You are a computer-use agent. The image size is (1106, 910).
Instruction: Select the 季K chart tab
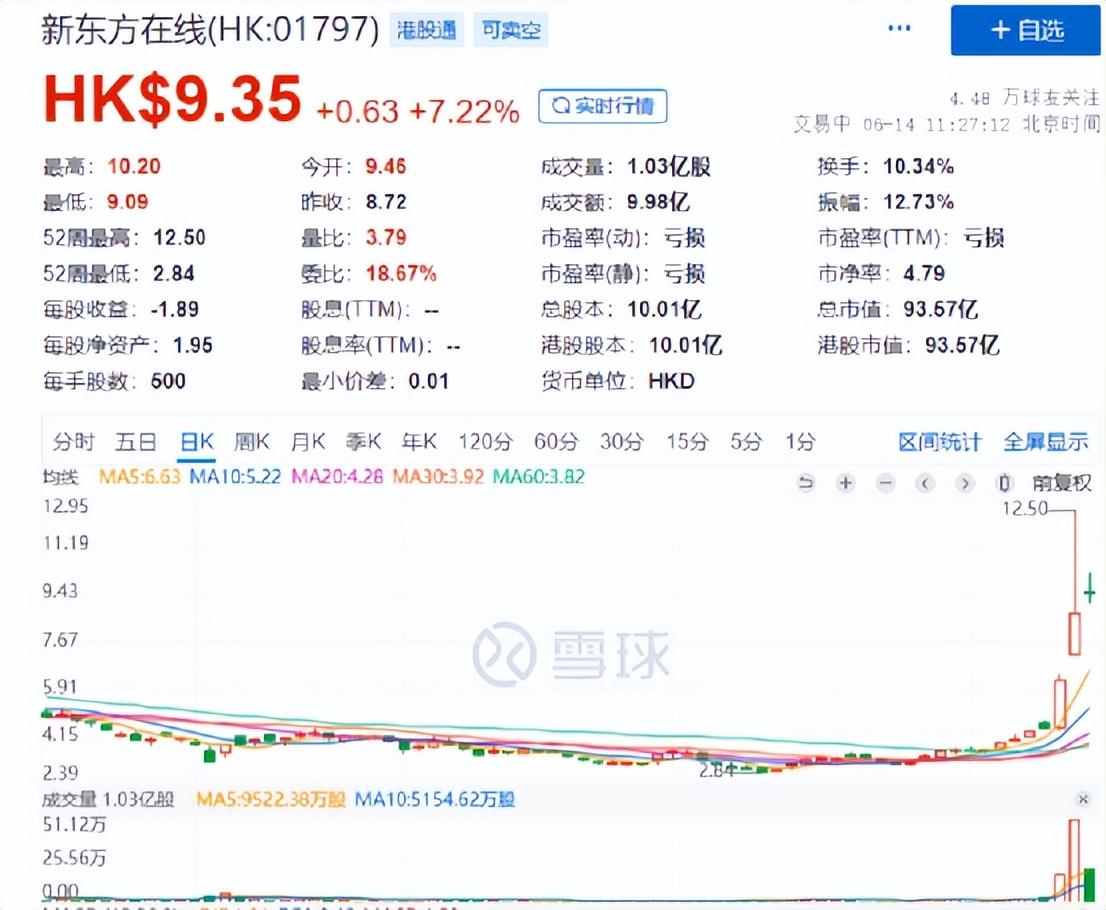click(x=364, y=442)
